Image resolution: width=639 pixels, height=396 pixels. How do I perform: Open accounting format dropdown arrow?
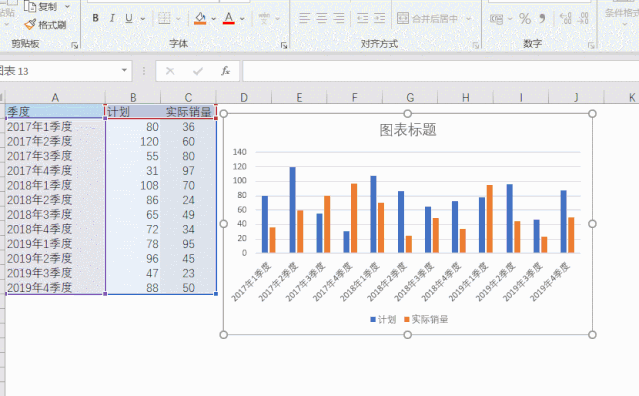(x=510, y=19)
